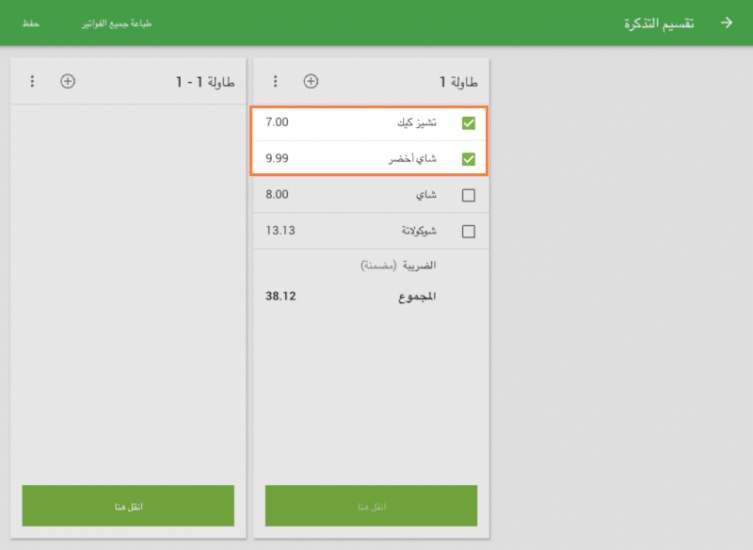The image size is (753, 550).
Task: Uncheck the شاي أخضر checkbox
Action: click(x=468, y=159)
